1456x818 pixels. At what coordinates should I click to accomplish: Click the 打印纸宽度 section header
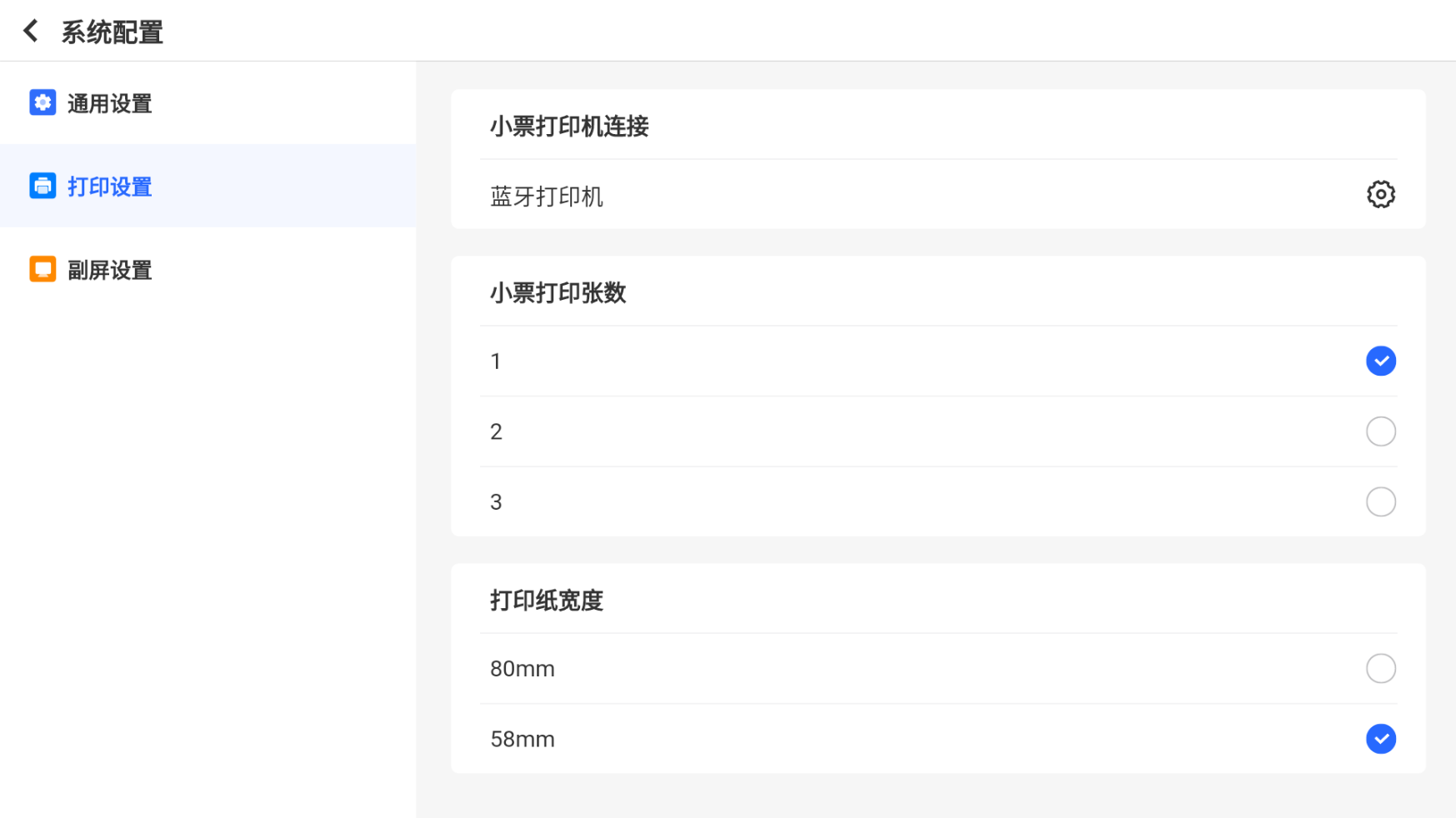point(547,601)
